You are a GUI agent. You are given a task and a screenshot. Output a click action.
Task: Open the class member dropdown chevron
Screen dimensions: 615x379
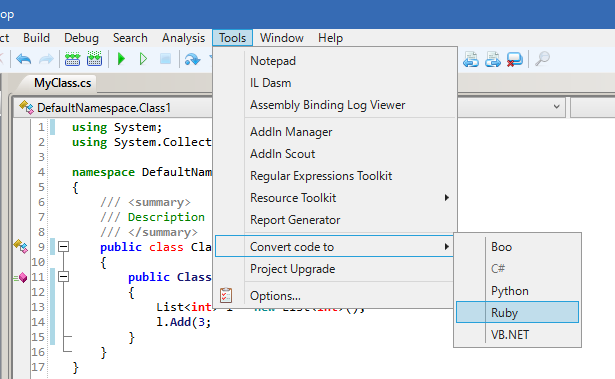point(556,106)
